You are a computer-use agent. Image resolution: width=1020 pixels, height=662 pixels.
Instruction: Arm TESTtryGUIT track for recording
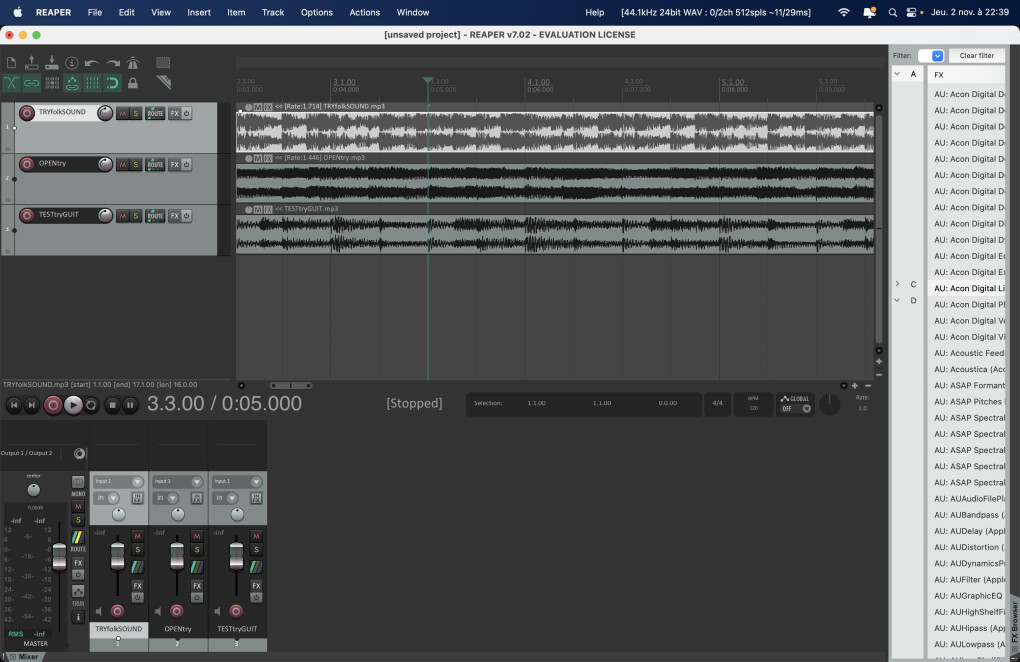(x=27, y=215)
